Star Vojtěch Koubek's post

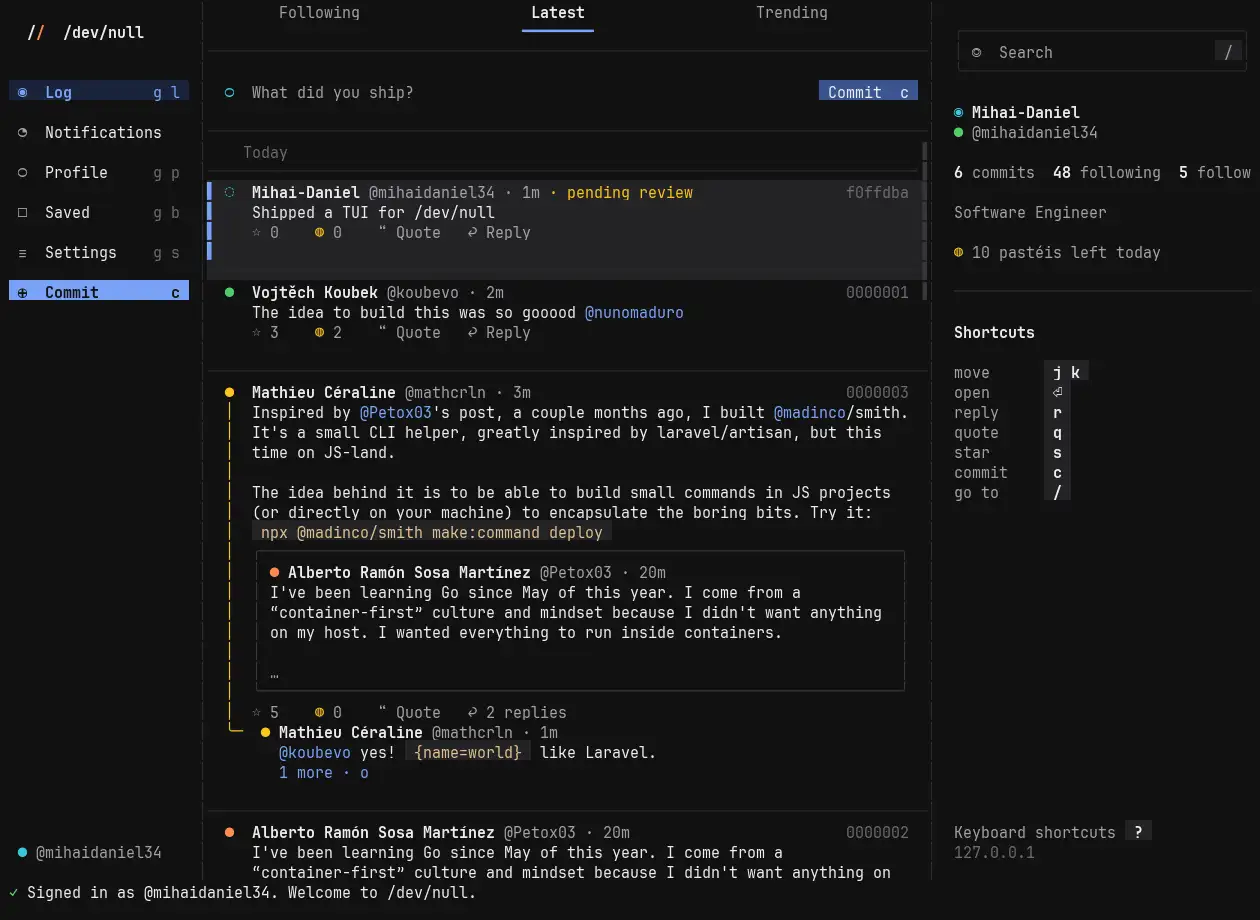(x=257, y=332)
